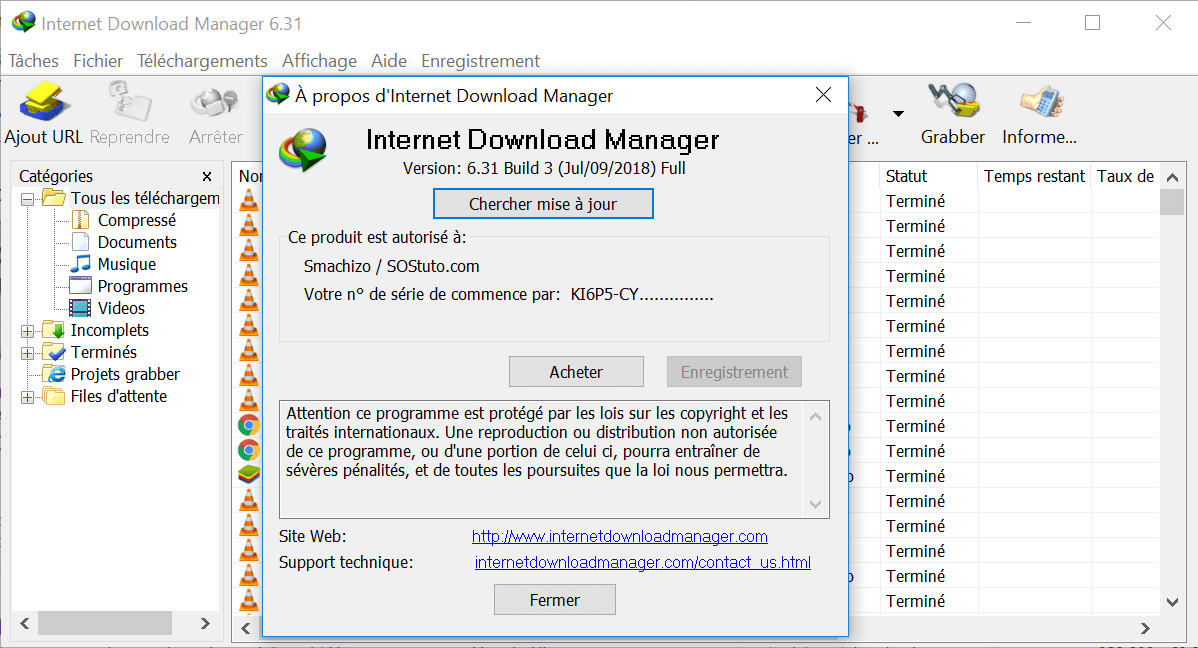
Task: Expand the Terminés tree node
Action: [28, 353]
